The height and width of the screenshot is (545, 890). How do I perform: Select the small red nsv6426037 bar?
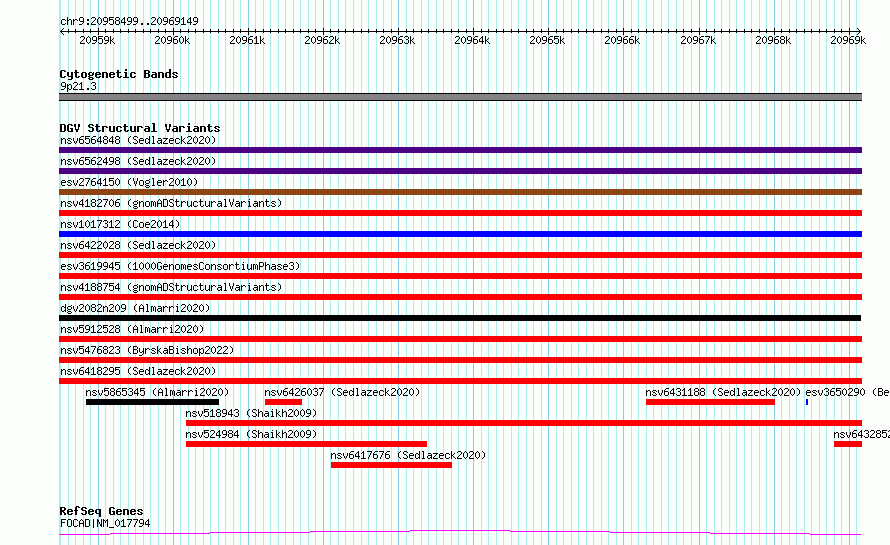pos(283,402)
